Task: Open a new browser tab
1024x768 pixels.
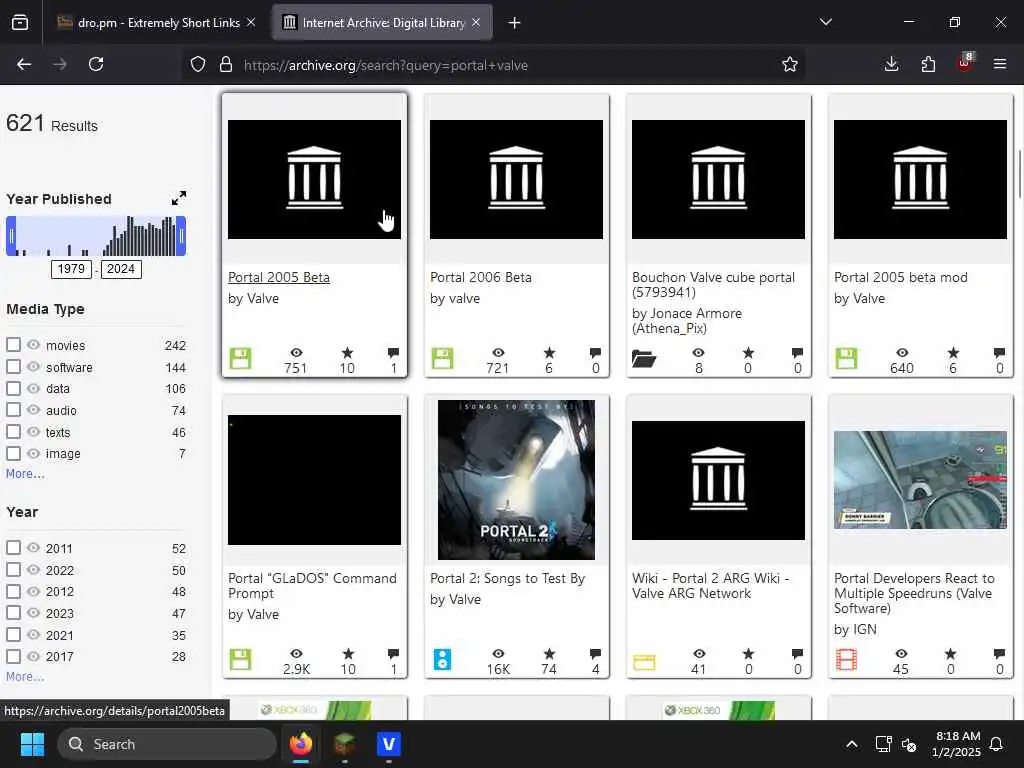Action: pyautogui.click(x=514, y=23)
